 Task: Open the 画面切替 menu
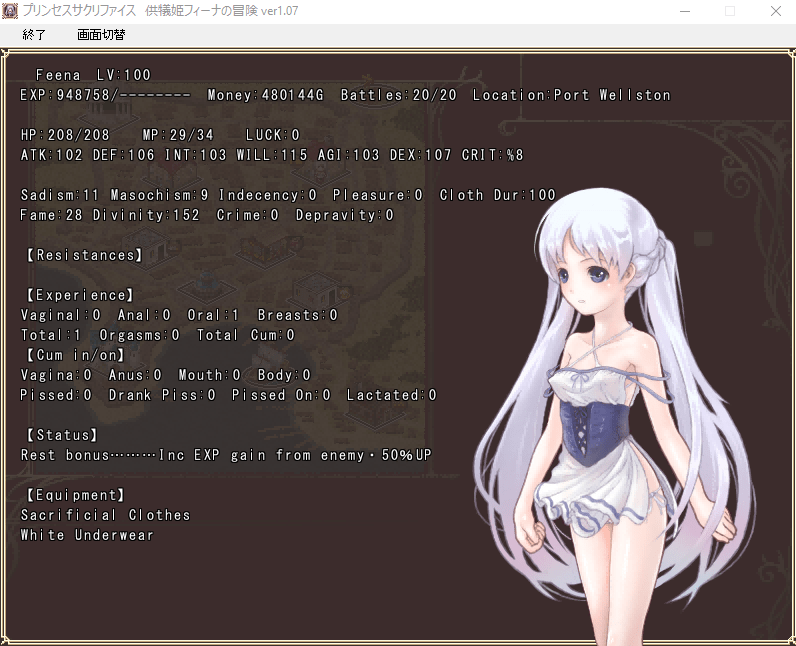click(101, 34)
